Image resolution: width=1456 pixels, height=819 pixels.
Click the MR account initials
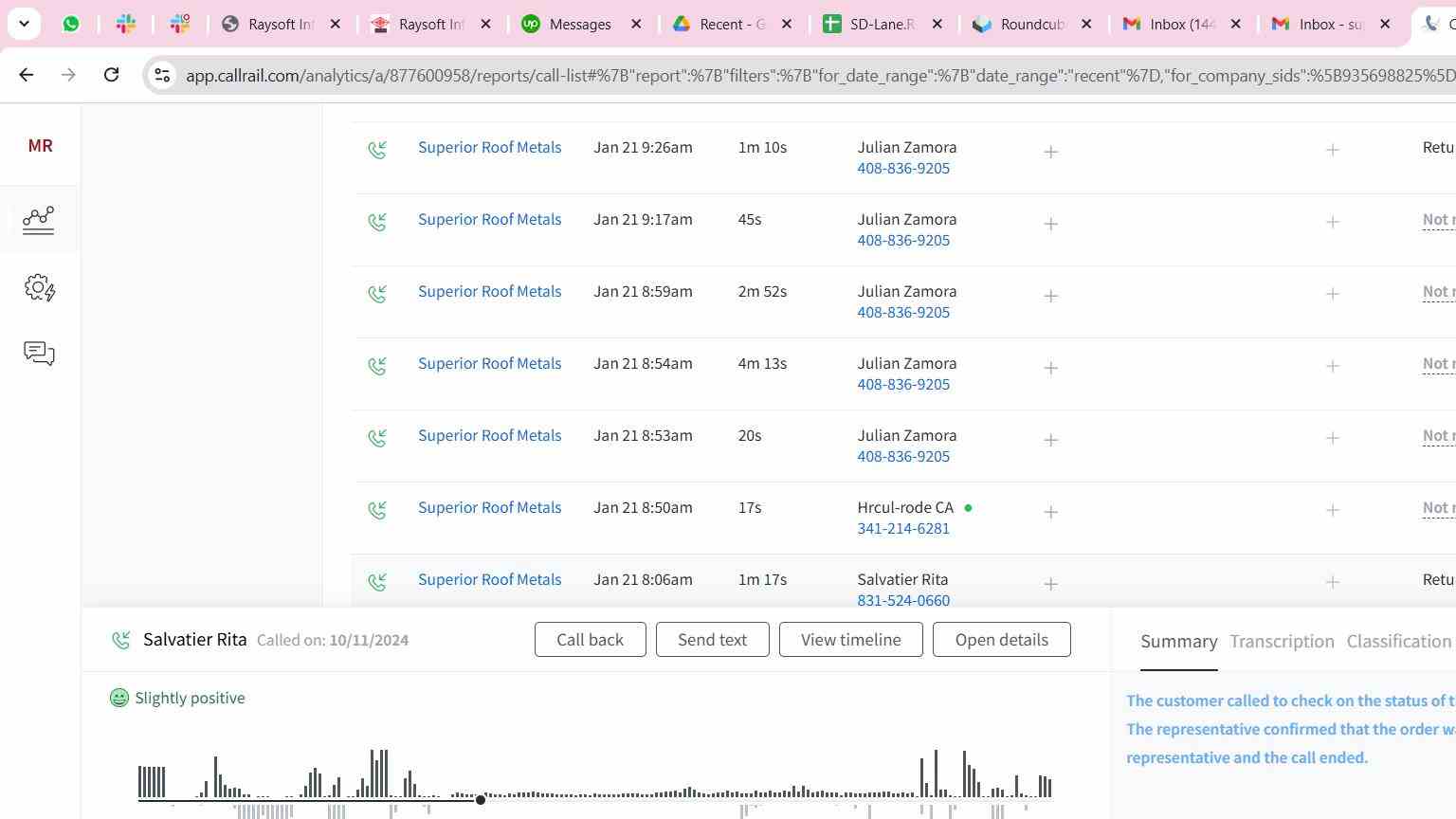pos(40,145)
